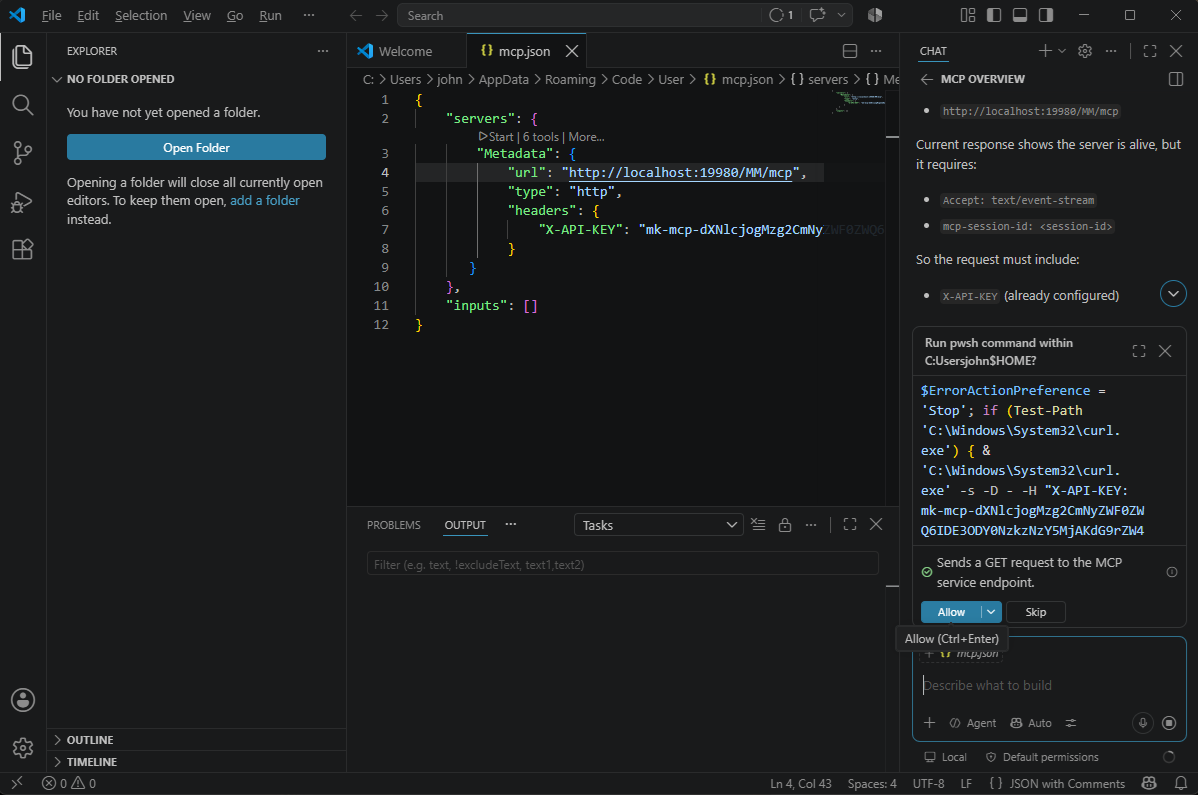Expand the terminal command confirmation view
Image resolution: width=1198 pixels, height=795 pixels.
pyautogui.click(x=1139, y=351)
